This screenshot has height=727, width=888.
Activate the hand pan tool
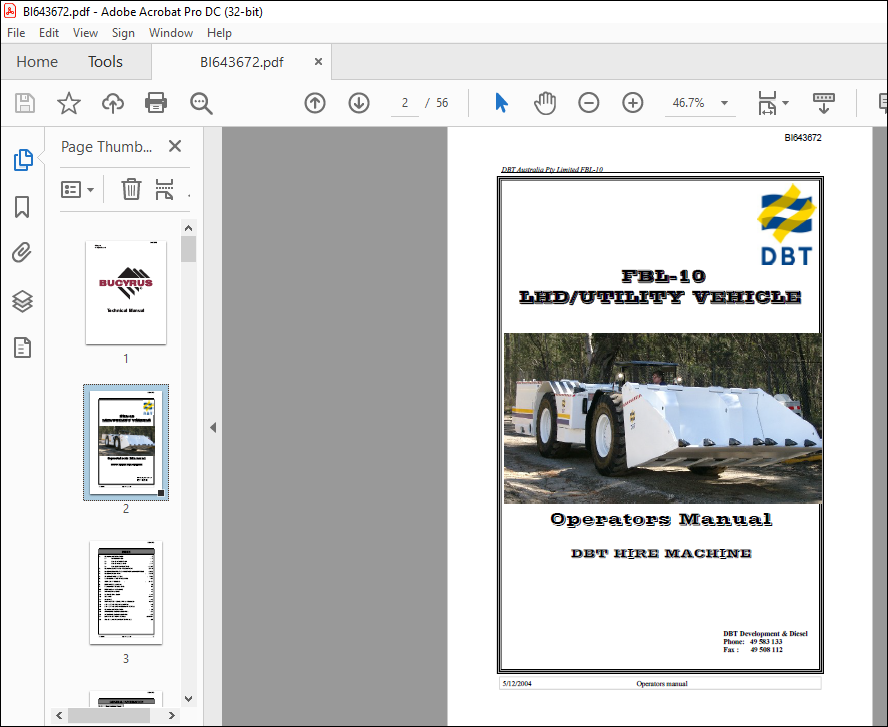click(545, 103)
